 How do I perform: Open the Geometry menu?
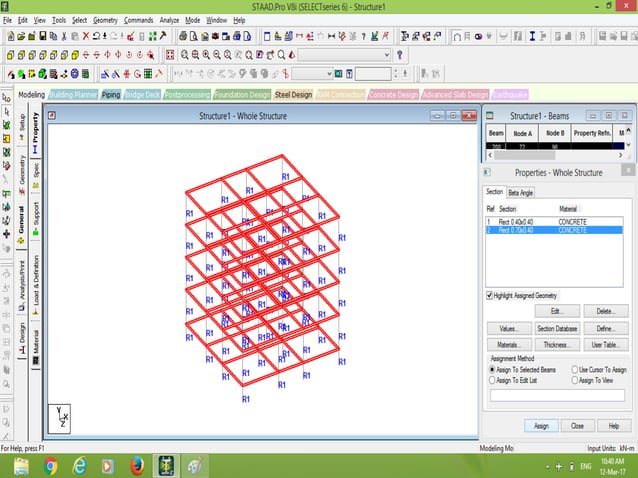(x=104, y=20)
